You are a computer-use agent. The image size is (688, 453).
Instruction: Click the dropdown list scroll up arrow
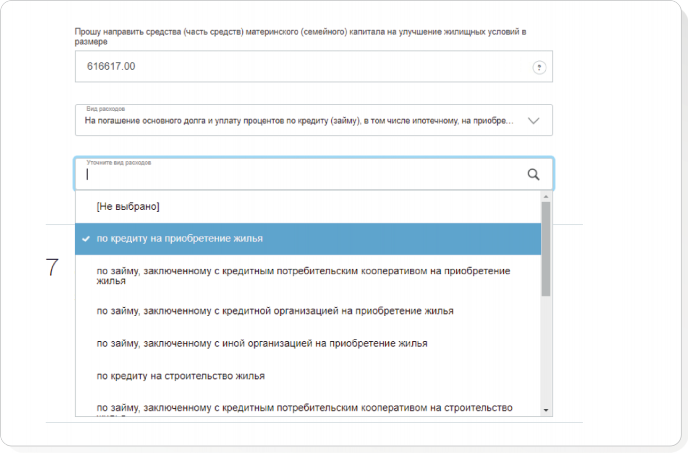pos(546,197)
